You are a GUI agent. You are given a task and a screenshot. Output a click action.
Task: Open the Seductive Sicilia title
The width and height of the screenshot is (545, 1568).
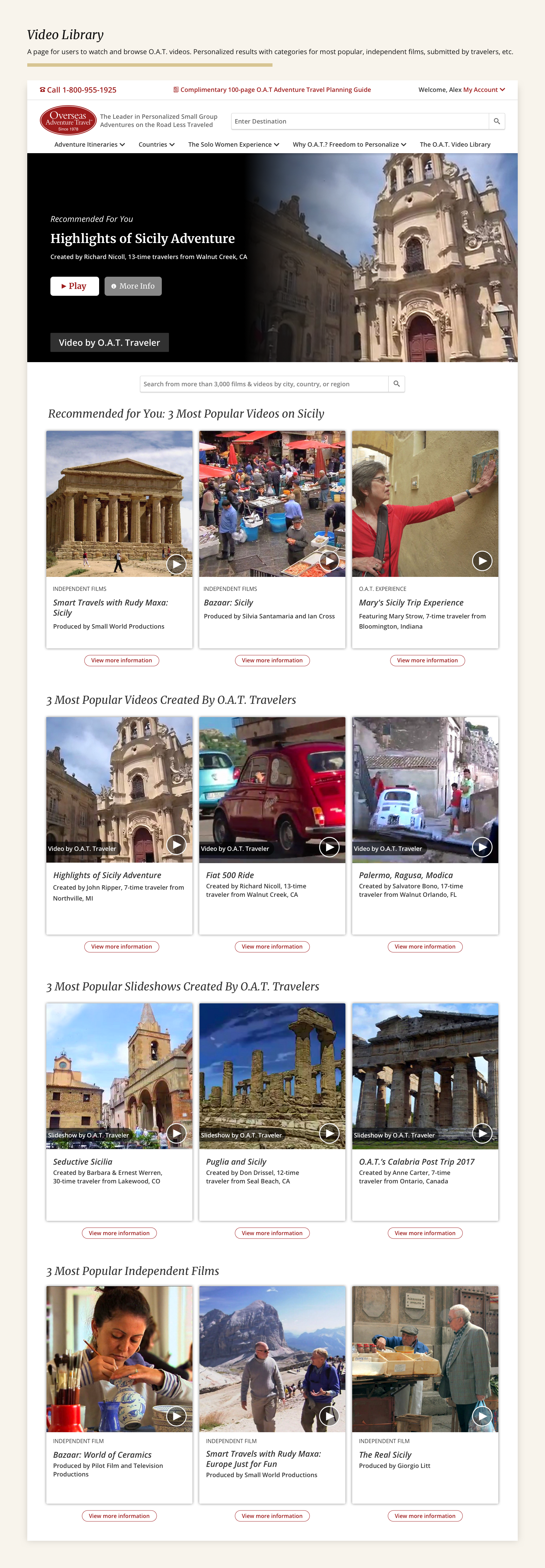[83, 1161]
